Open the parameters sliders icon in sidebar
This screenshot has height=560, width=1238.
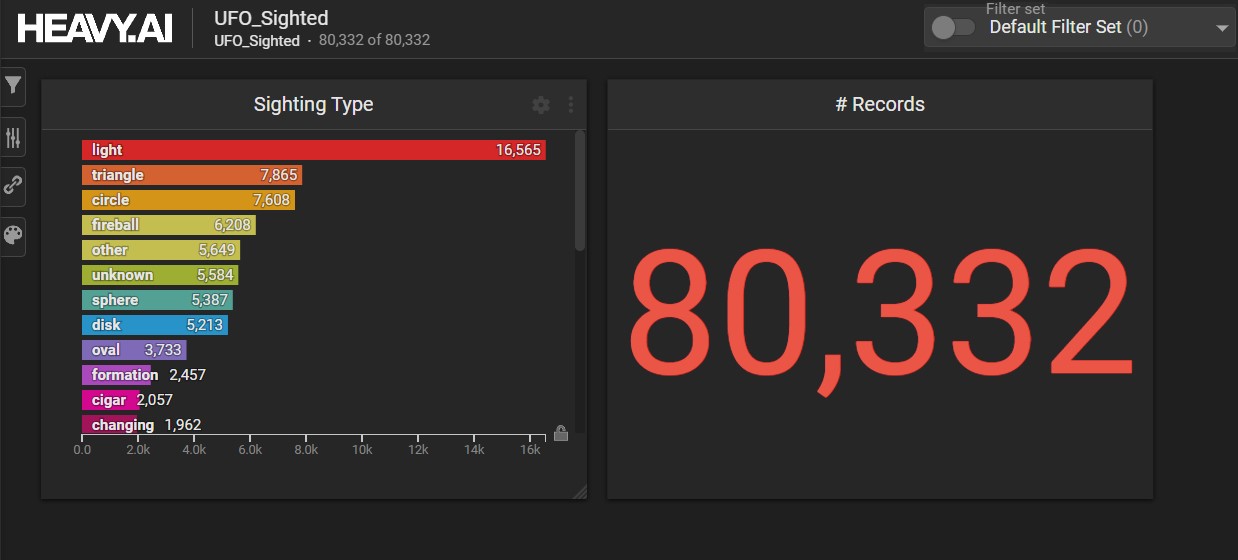tap(13, 137)
